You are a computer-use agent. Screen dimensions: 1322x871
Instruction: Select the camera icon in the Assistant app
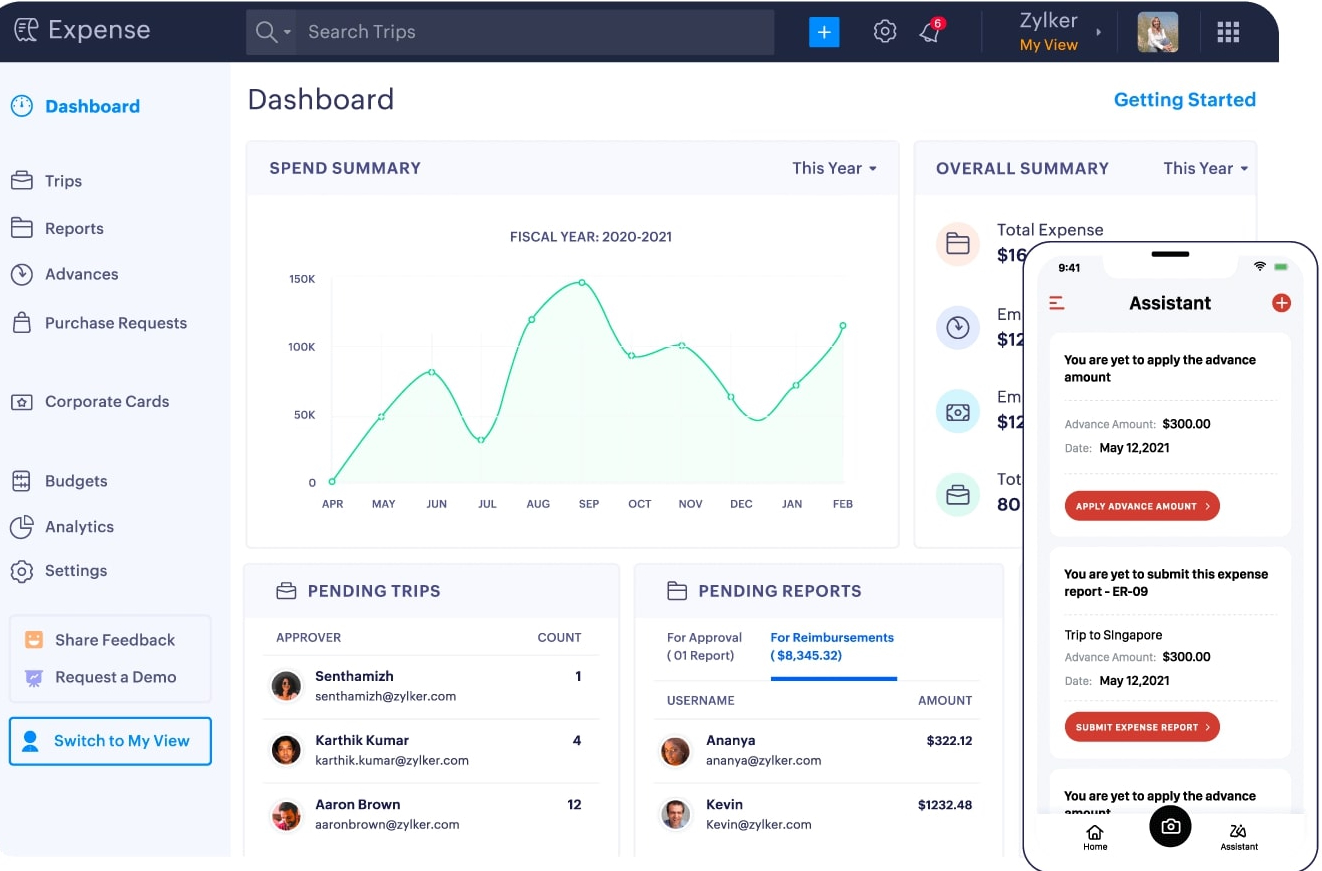pyautogui.click(x=1170, y=826)
